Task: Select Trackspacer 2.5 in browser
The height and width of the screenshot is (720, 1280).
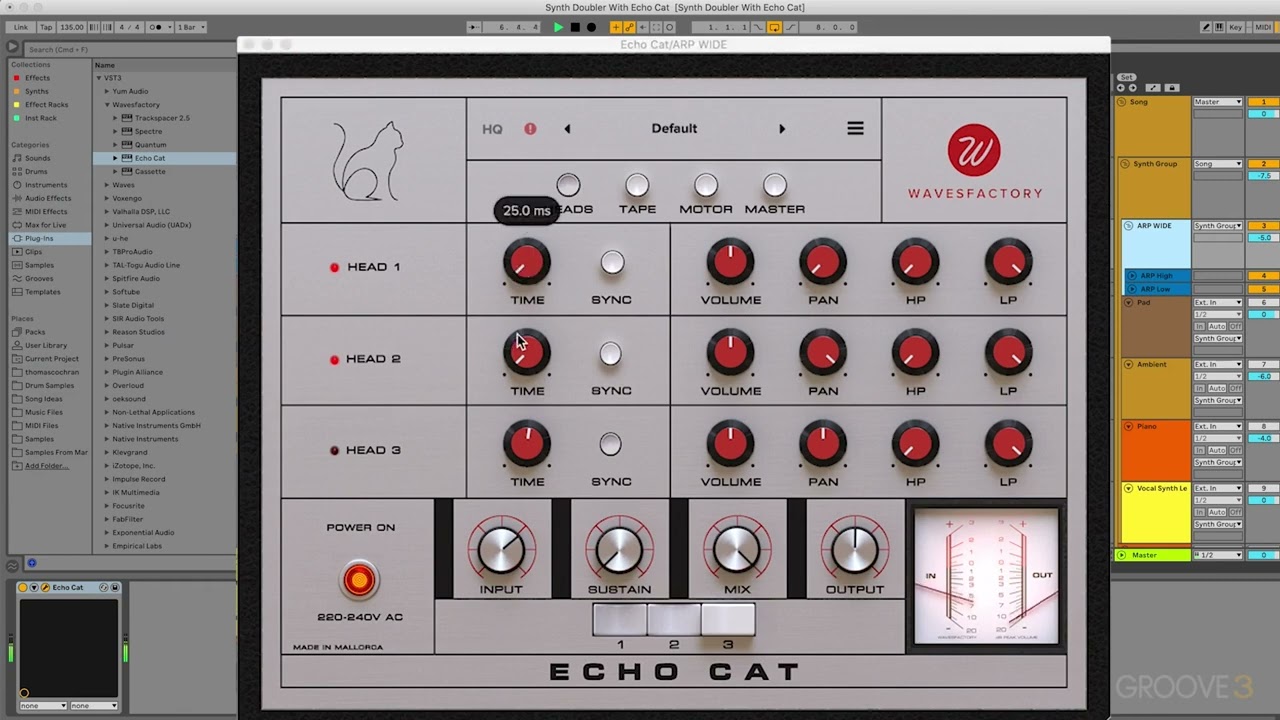Action: coord(162,118)
